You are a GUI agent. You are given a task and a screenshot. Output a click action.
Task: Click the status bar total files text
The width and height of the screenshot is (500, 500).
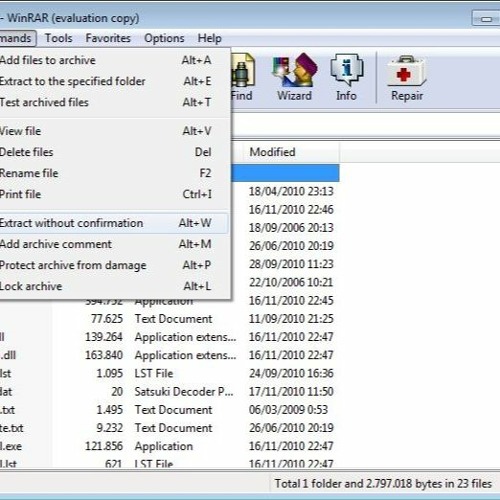pyautogui.click(x=383, y=484)
